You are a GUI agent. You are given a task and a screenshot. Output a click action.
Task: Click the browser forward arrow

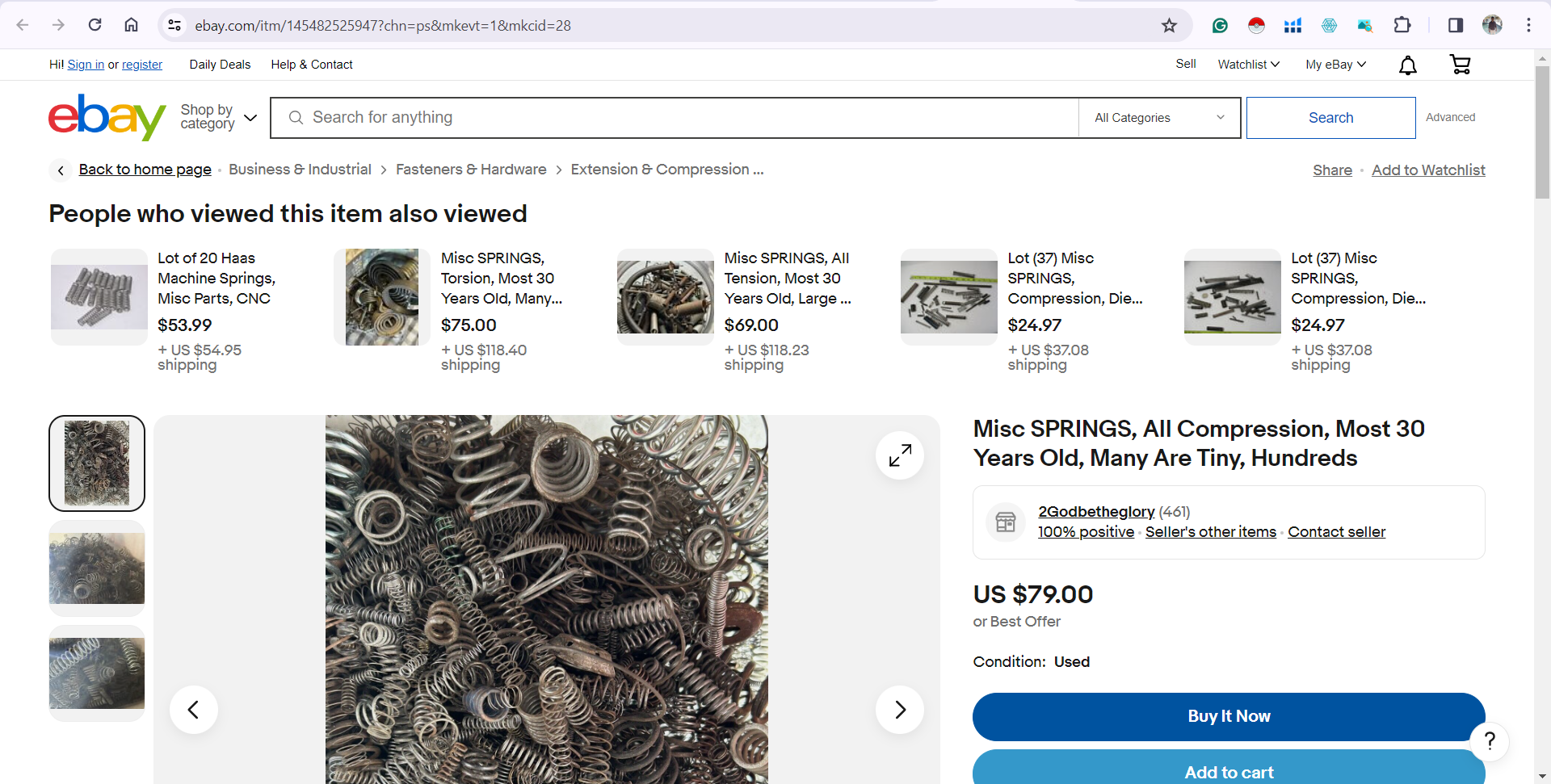click(58, 25)
